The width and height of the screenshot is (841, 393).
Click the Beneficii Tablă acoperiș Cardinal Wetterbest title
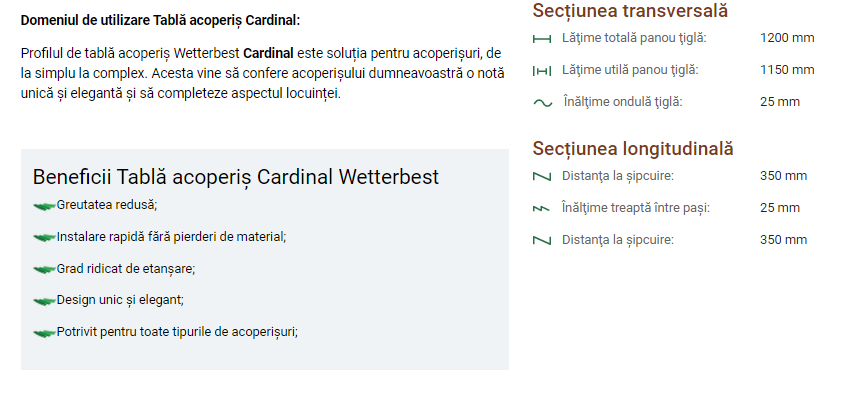(235, 177)
